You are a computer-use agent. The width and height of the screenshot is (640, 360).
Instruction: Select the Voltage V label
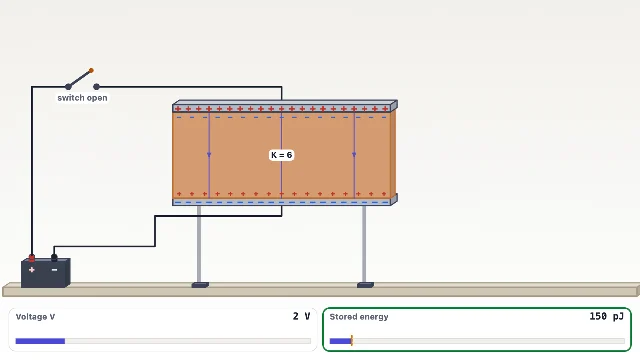(x=35, y=317)
